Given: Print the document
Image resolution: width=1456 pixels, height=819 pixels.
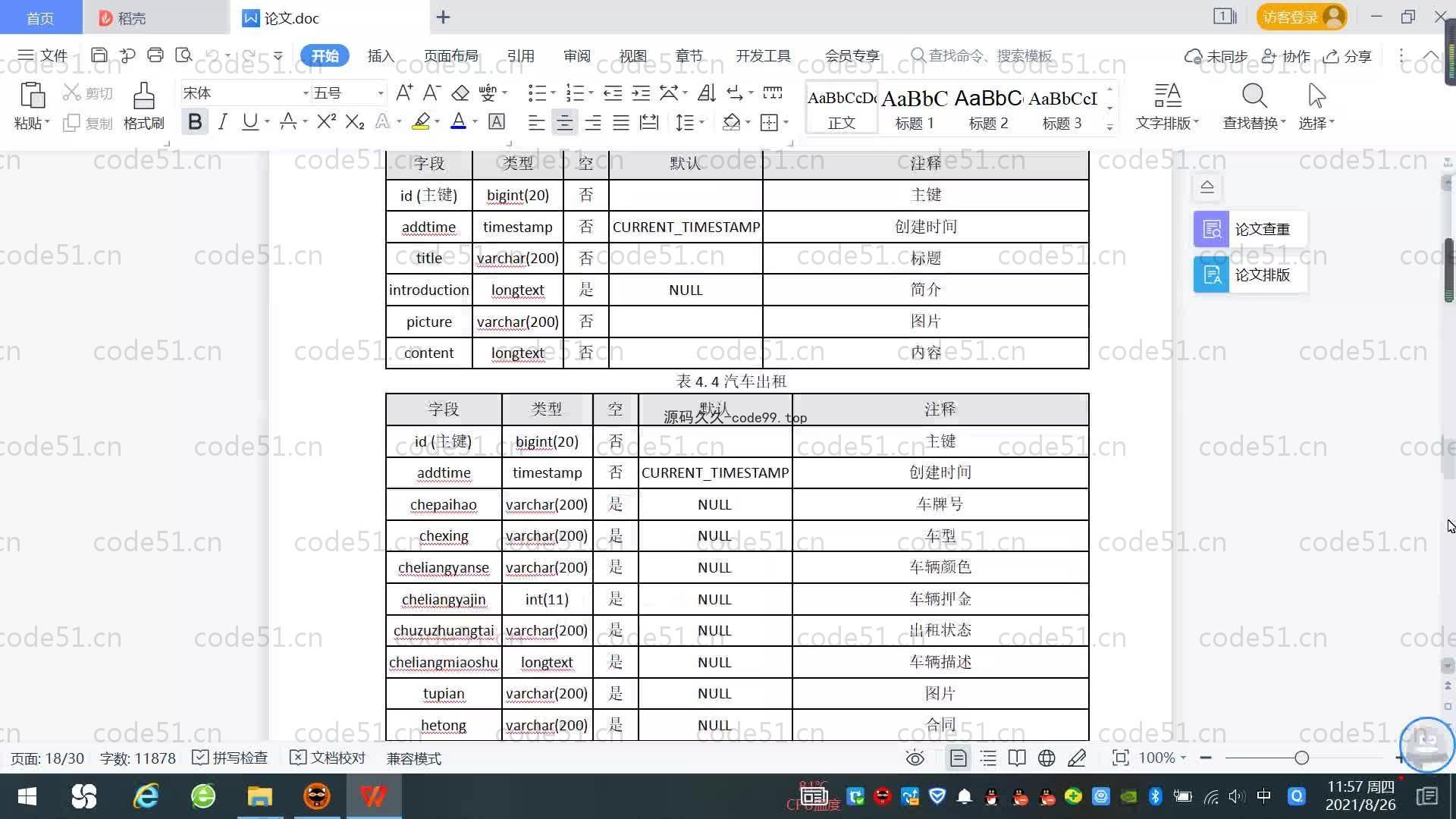Looking at the screenshot, I should 155,55.
